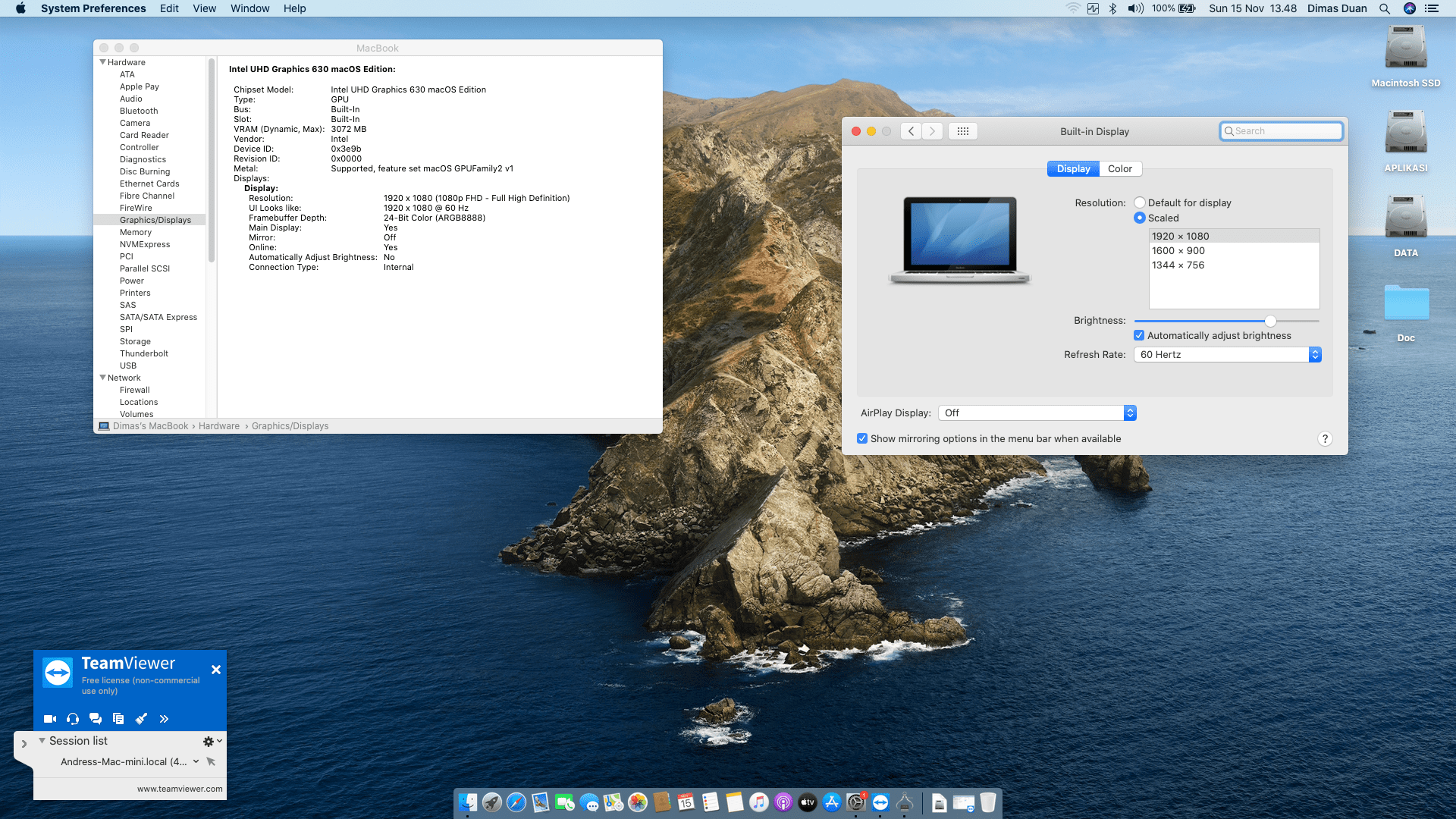Image resolution: width=1456 pixels, height=819 pixels.
Task: Click the help question mark button
Action: click(x=1325, y=439)
